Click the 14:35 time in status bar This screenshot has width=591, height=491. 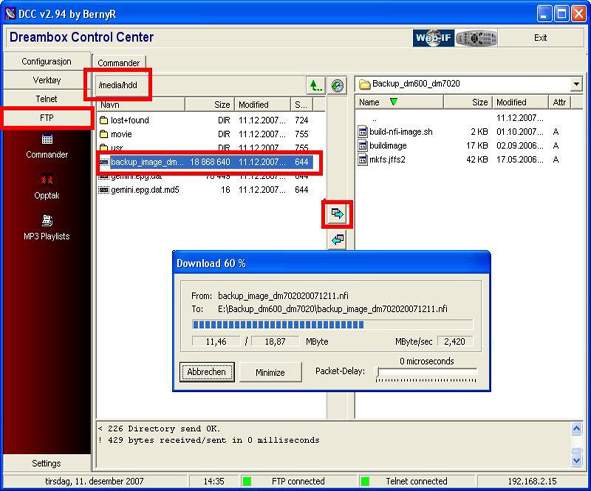coord(214,481)
